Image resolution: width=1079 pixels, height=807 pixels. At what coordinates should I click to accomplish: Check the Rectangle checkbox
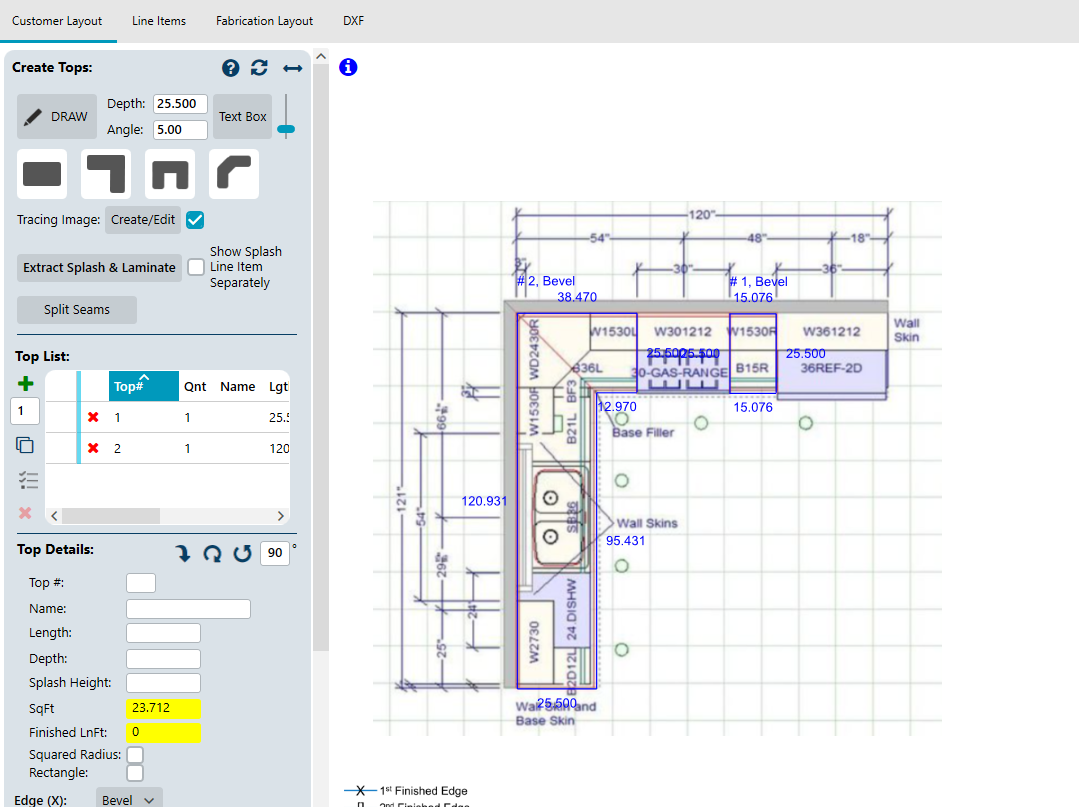[x=136, y=773]
